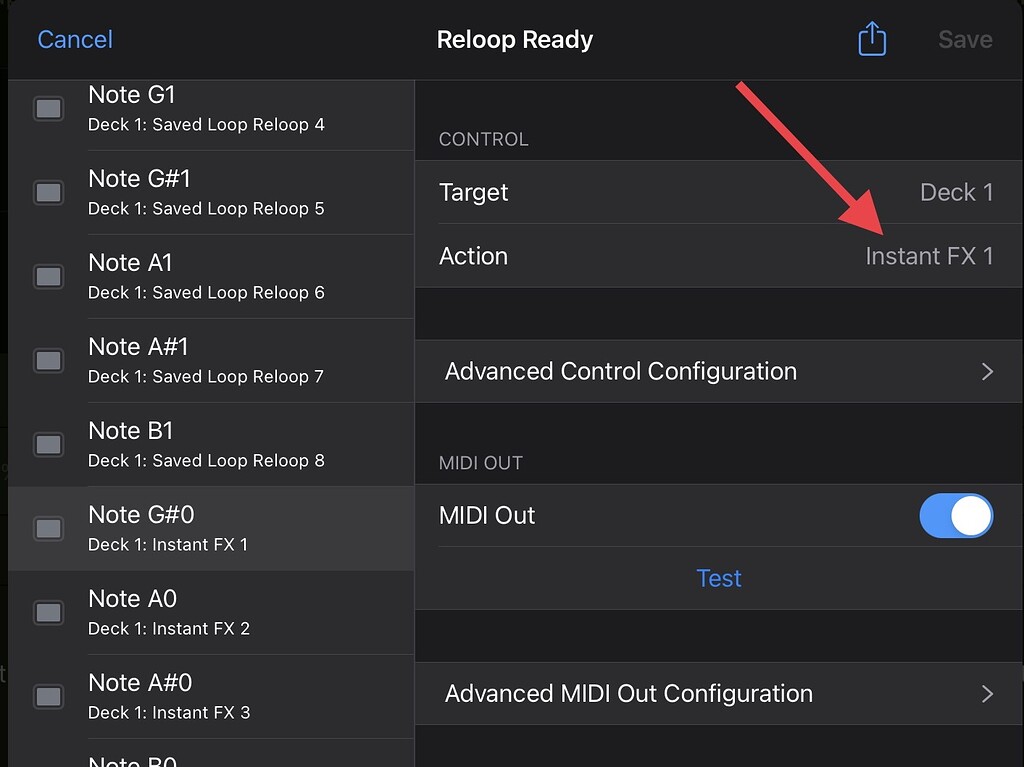This screenshot has width=1024, height=767.
Task: Select the Note G1 checkbox
Action: (x=49, y=108)
